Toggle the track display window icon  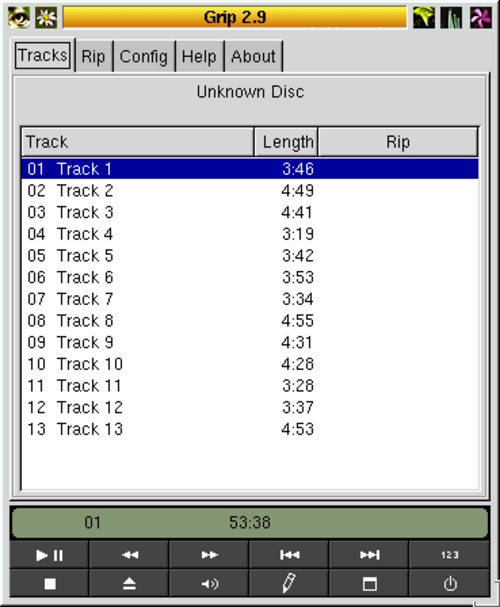point(369,583)
